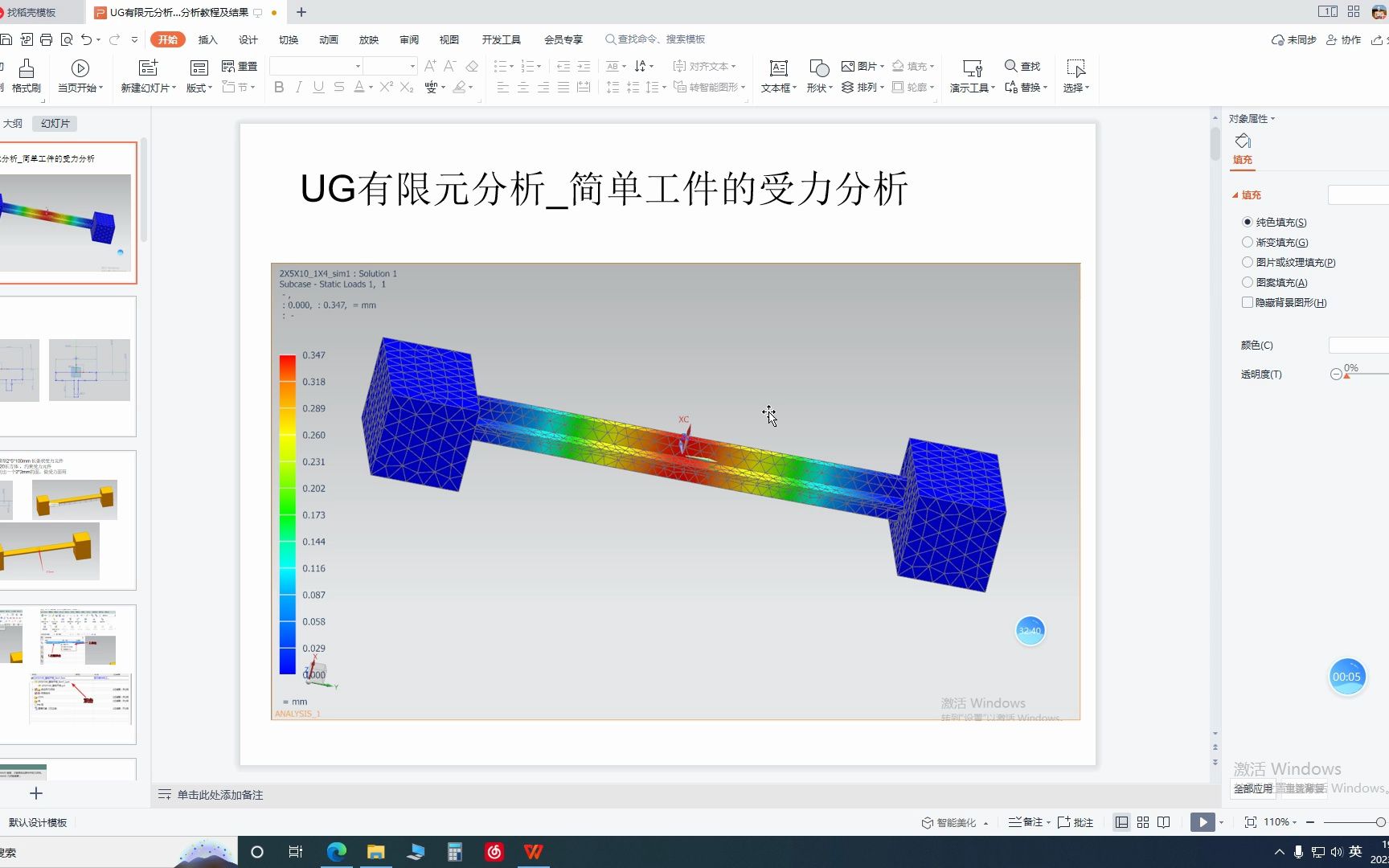
Task: Click the Smart Beautify (智能美化) button
Action: [949, 822]
